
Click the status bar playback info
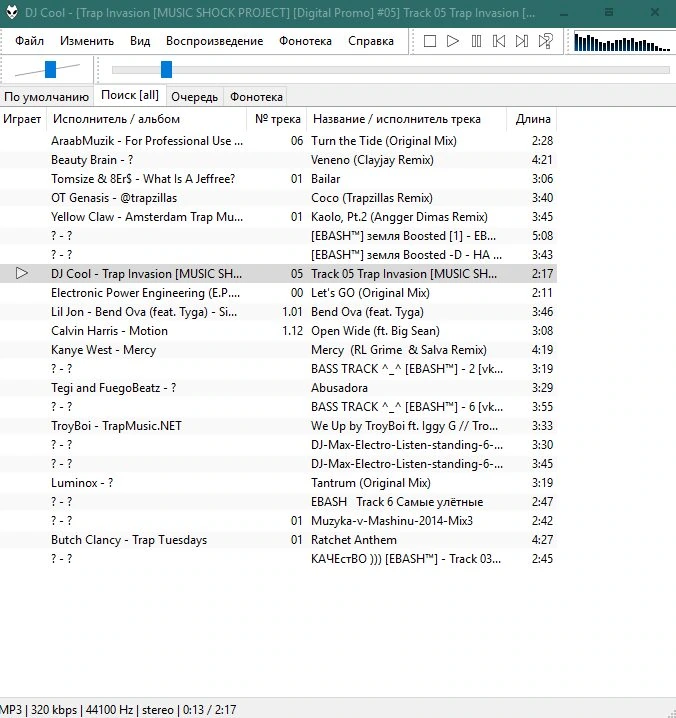pos(118,710)
